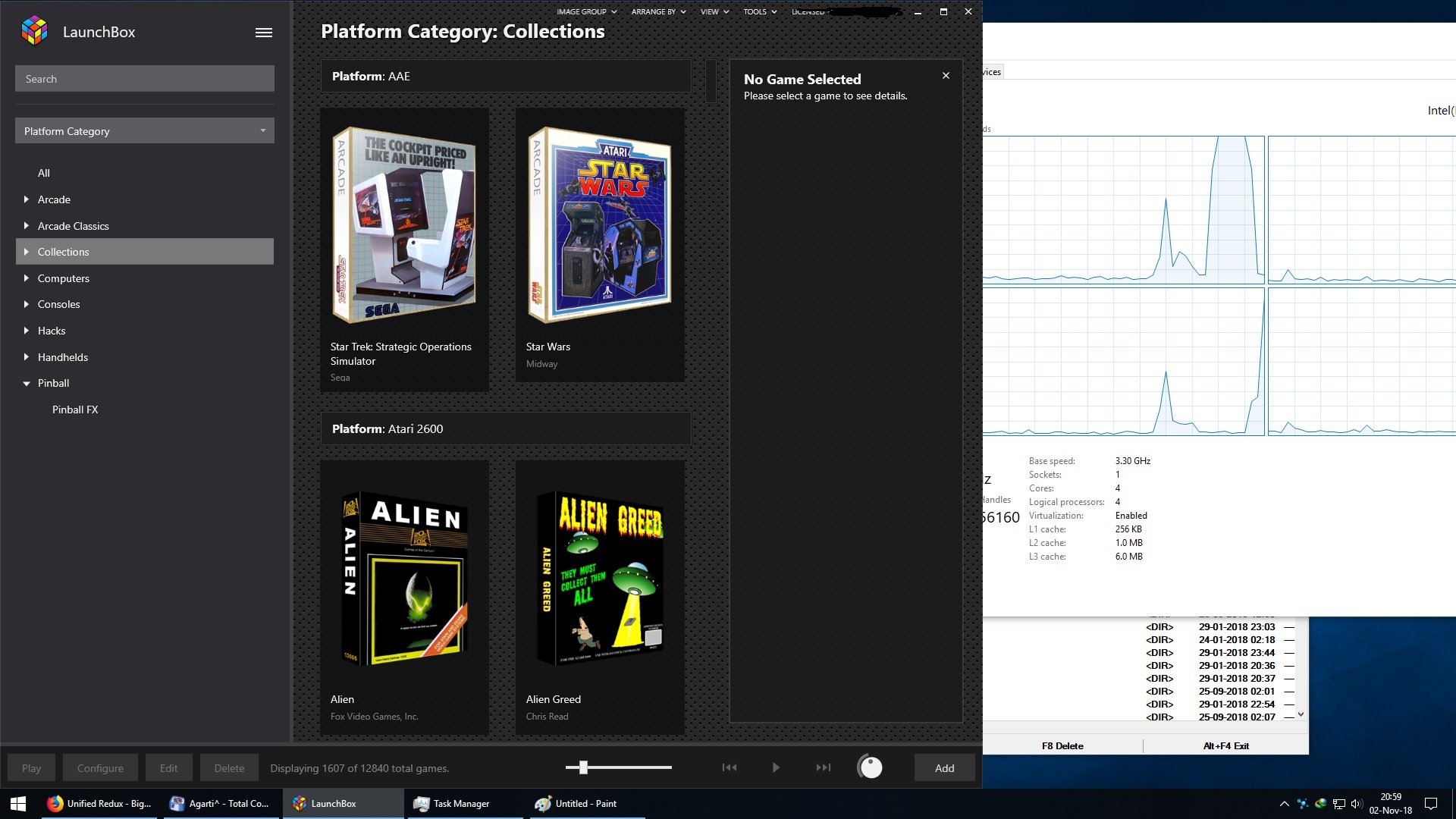The height and width of the screenshot is (819, 1456).
Task: Open the Arrange By menu
Action: click(658, 11)
